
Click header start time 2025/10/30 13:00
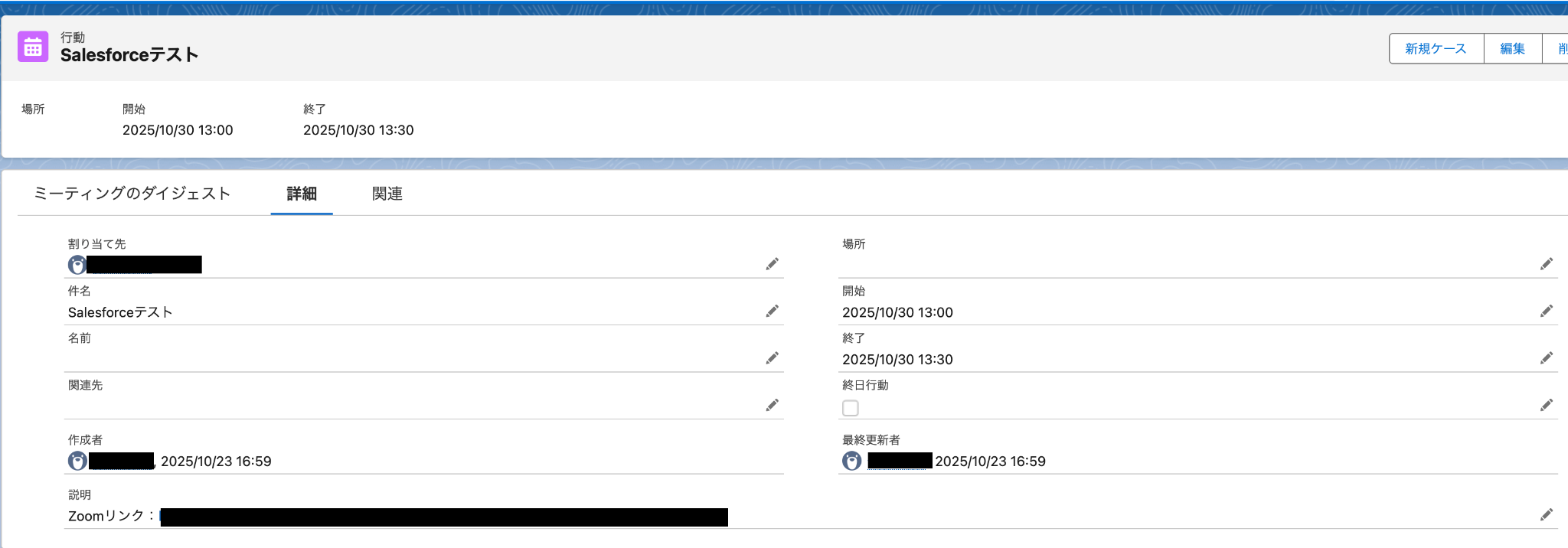point(178,130)
